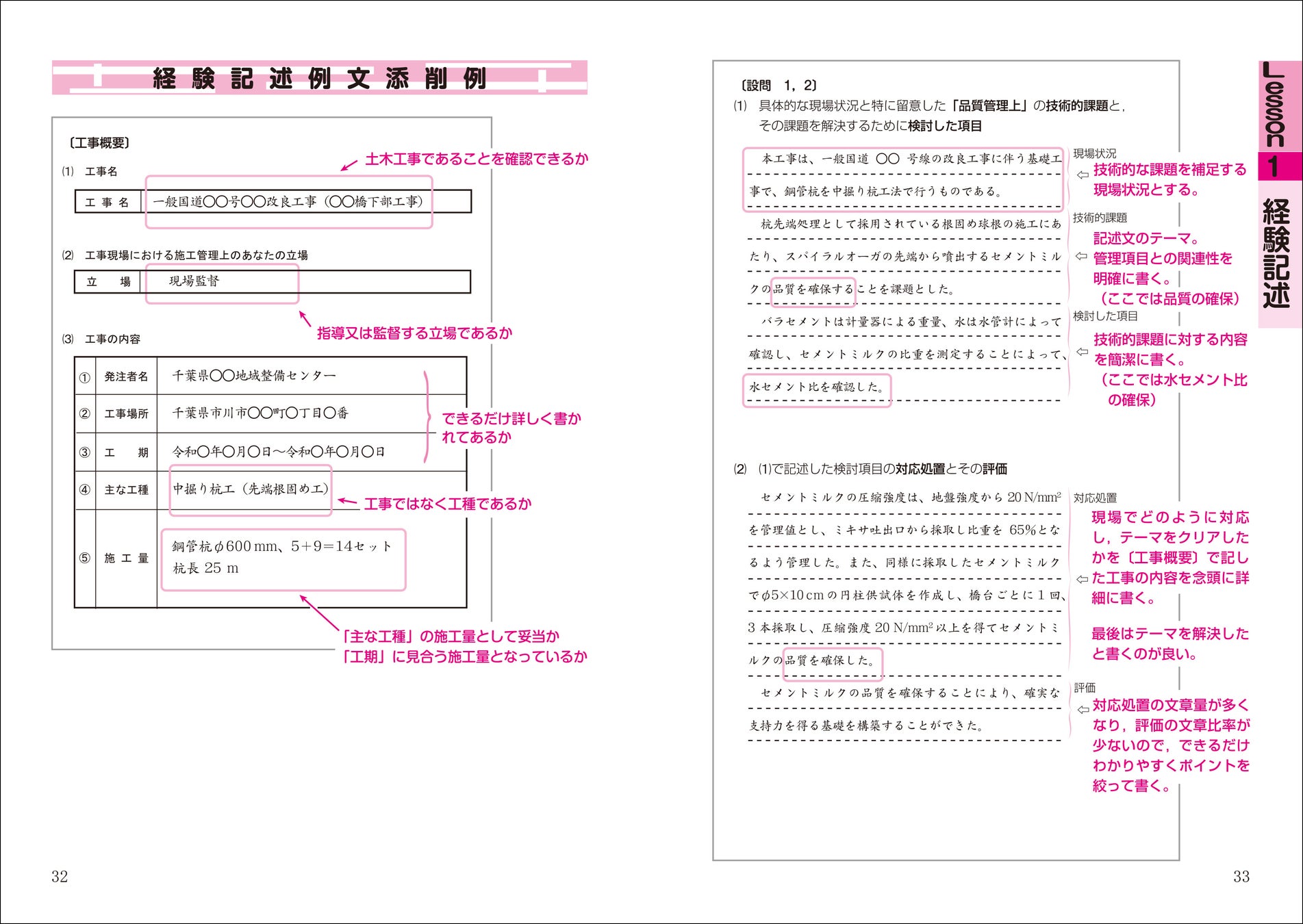Click page number 33
The image size is (1303, 924).
point(1241,877)
